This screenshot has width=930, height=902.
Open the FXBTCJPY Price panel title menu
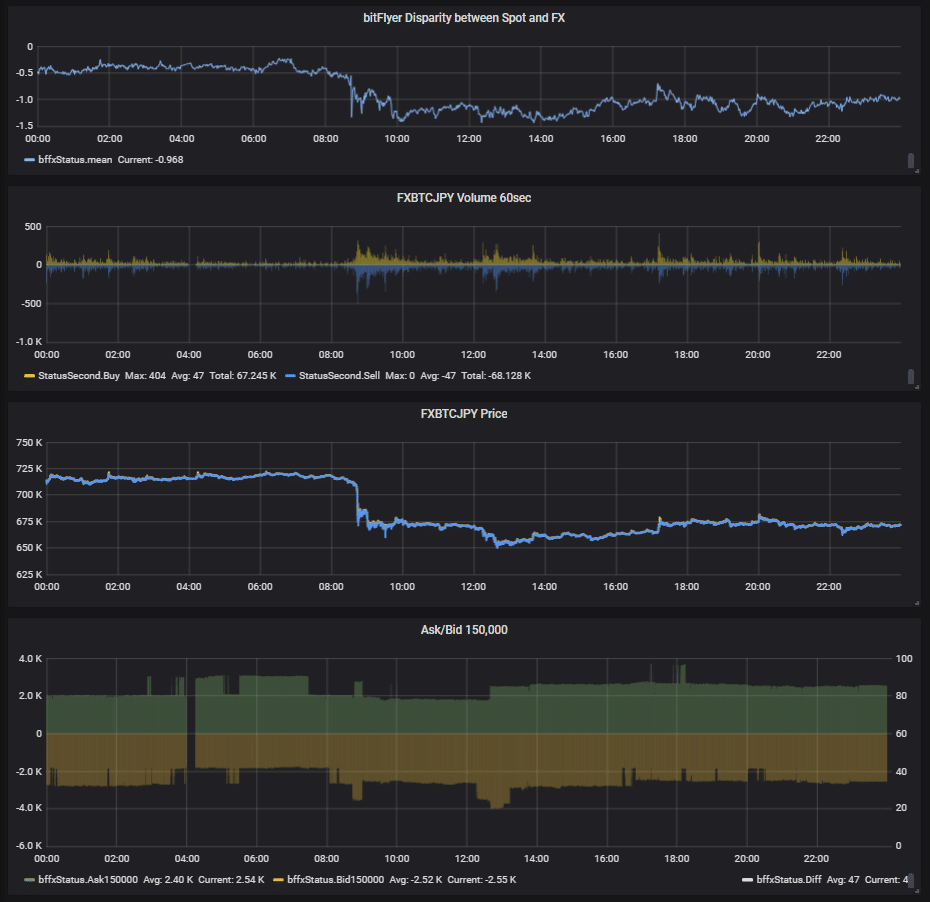click(464, 413)
